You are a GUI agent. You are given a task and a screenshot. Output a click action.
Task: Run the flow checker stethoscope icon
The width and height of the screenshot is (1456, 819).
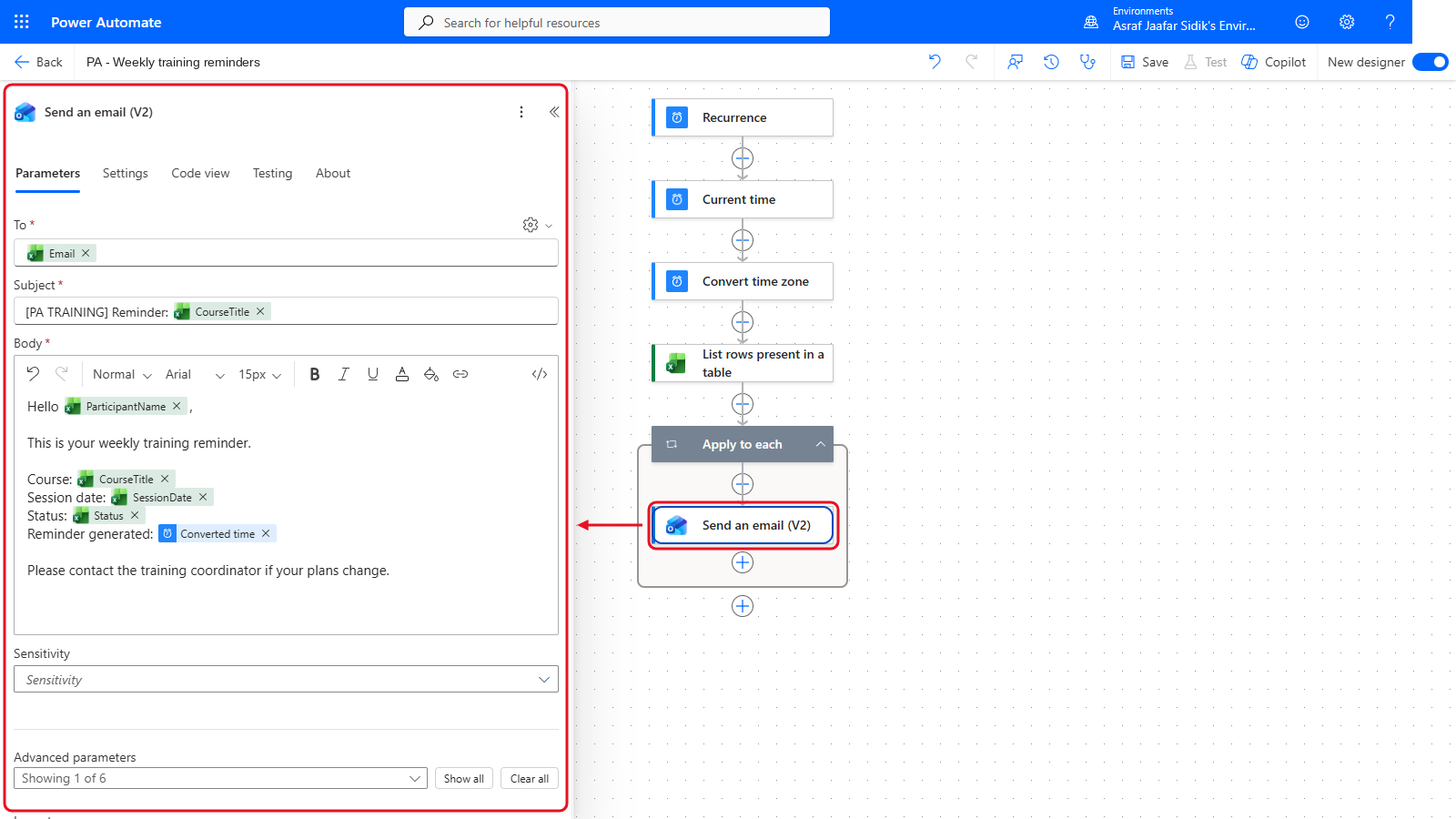coord(1087,62)
